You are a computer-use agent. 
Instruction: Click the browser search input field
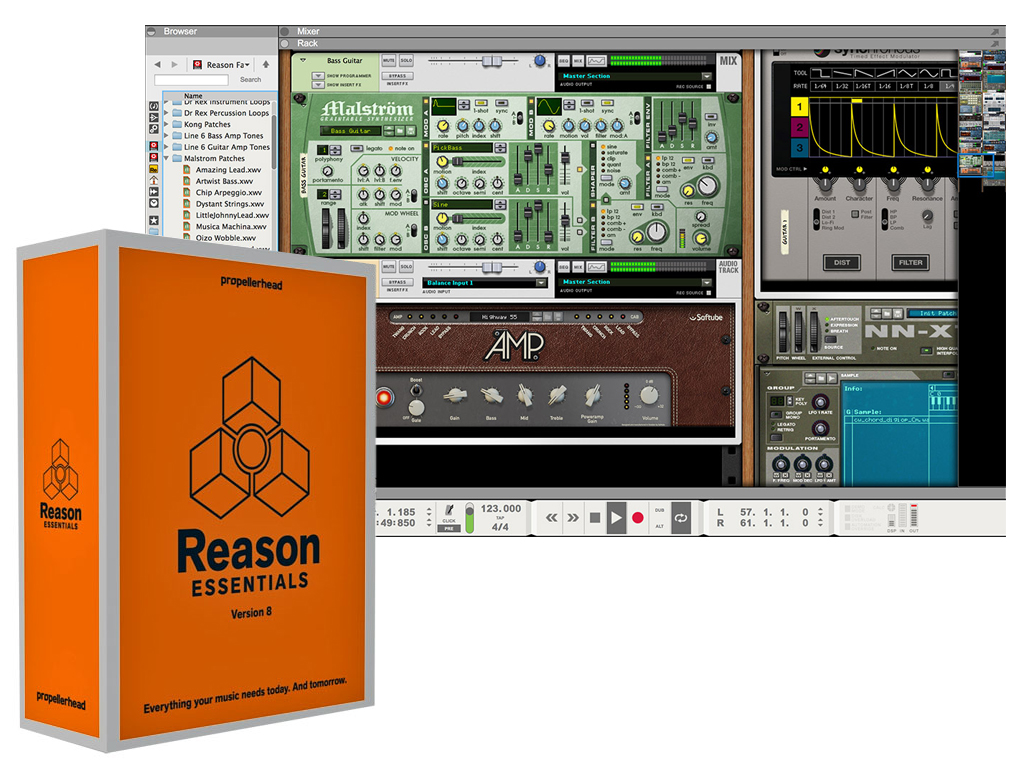coord(192,80)
